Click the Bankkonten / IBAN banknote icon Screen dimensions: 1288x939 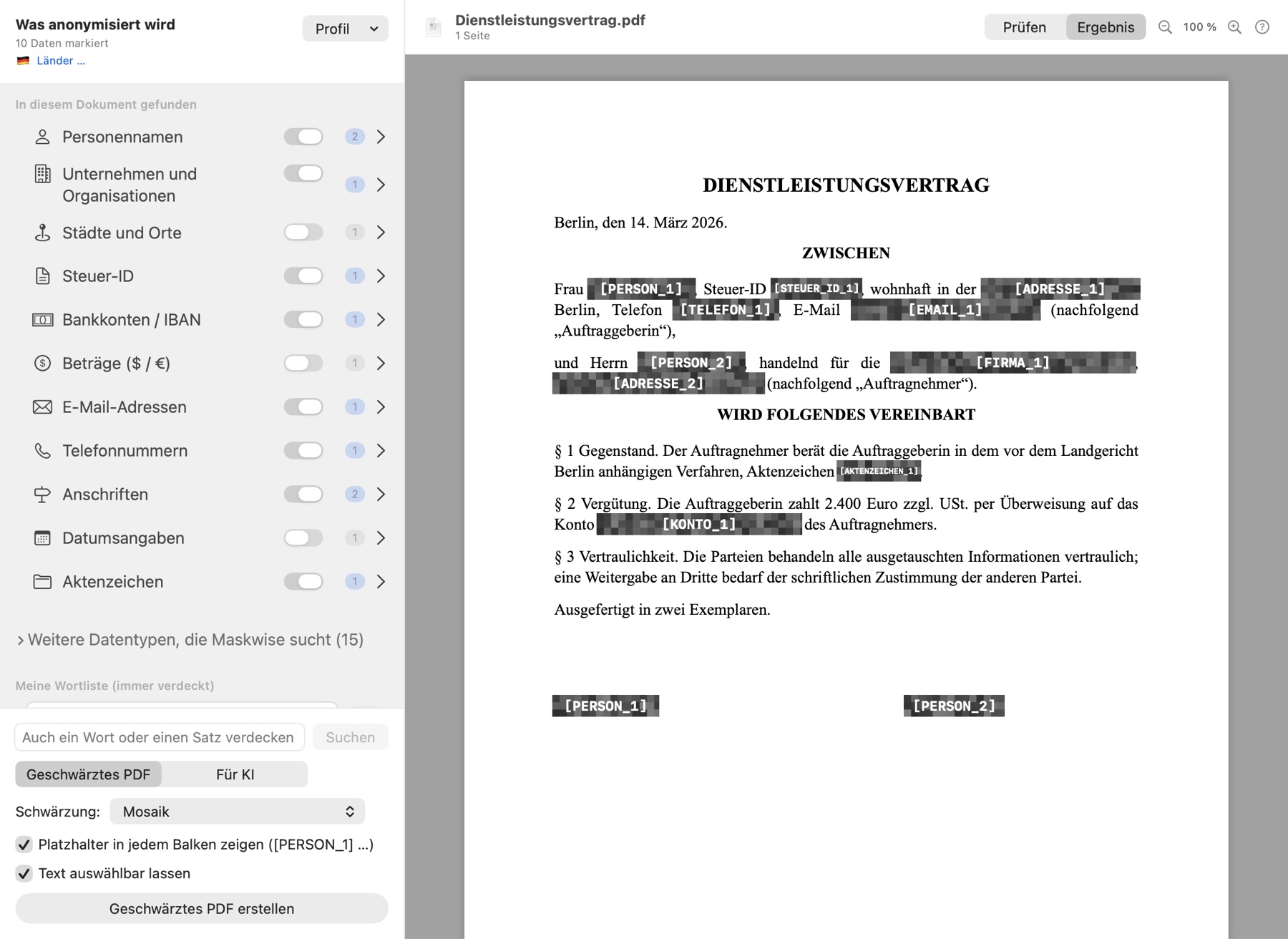[x=42, y=320]
